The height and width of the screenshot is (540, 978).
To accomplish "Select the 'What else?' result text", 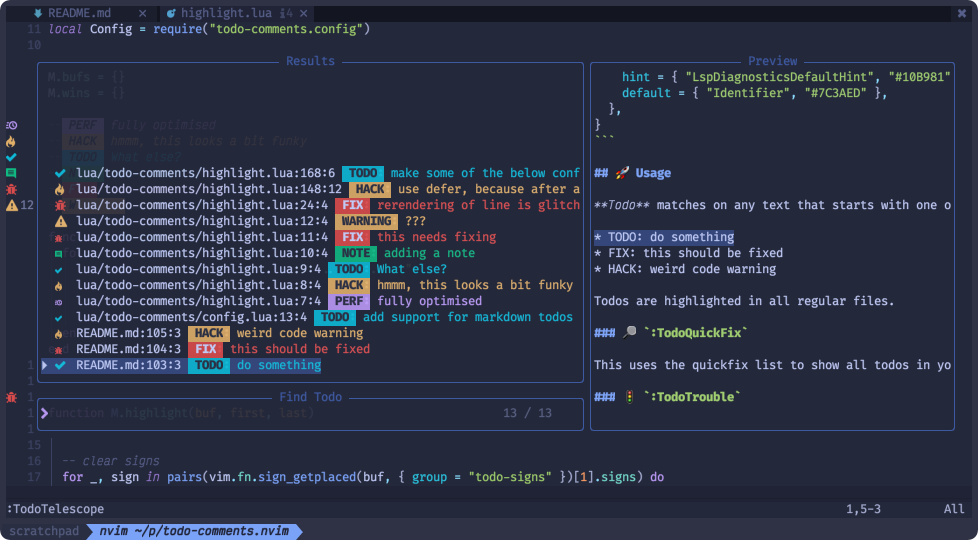I will [x=412, y=269].
